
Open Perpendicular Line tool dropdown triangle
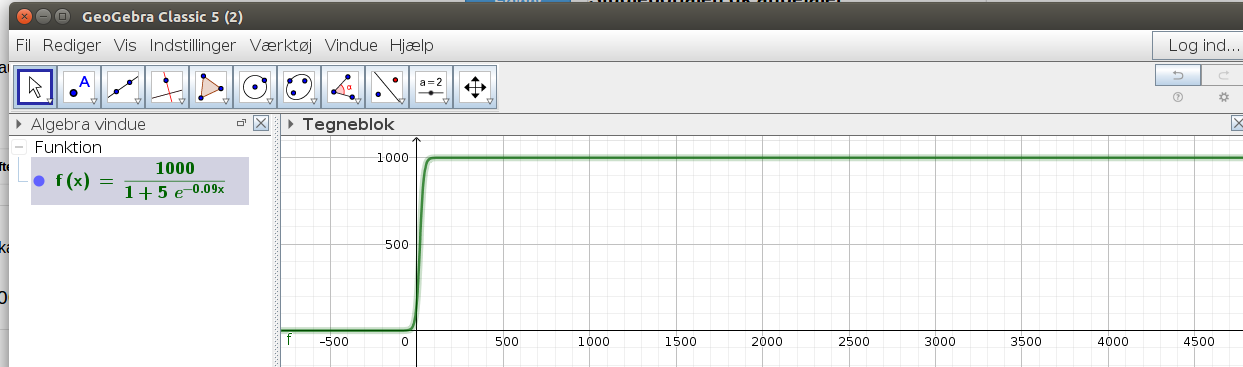tap(181, 102)
